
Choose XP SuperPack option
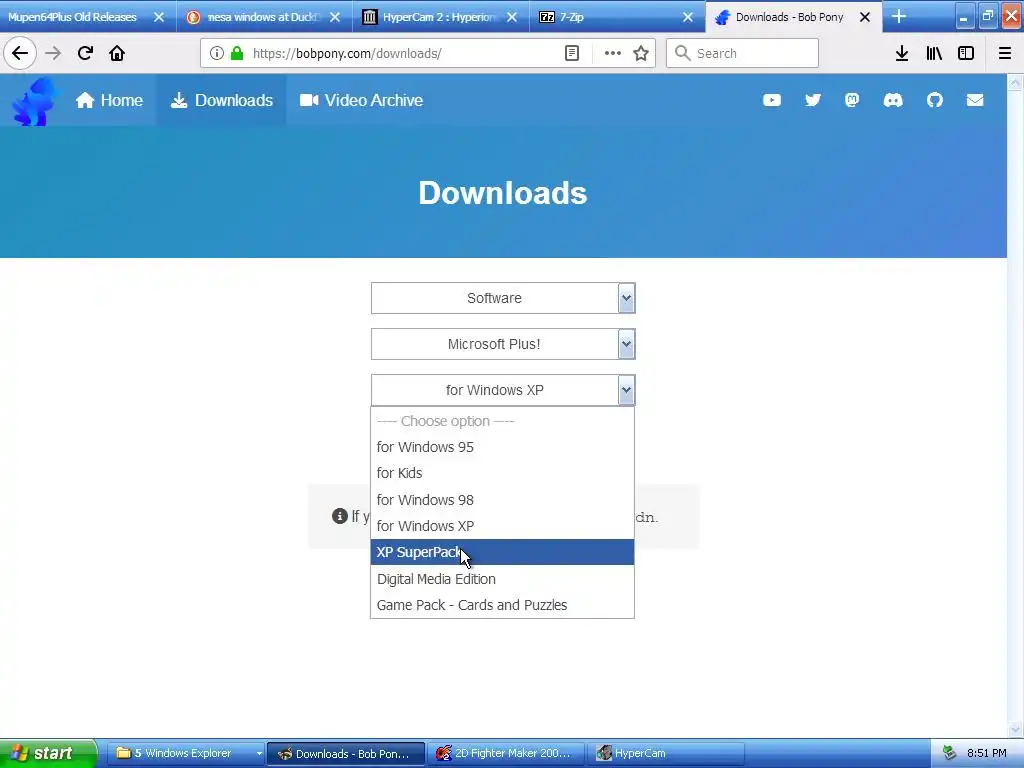[x=502, y=552]
